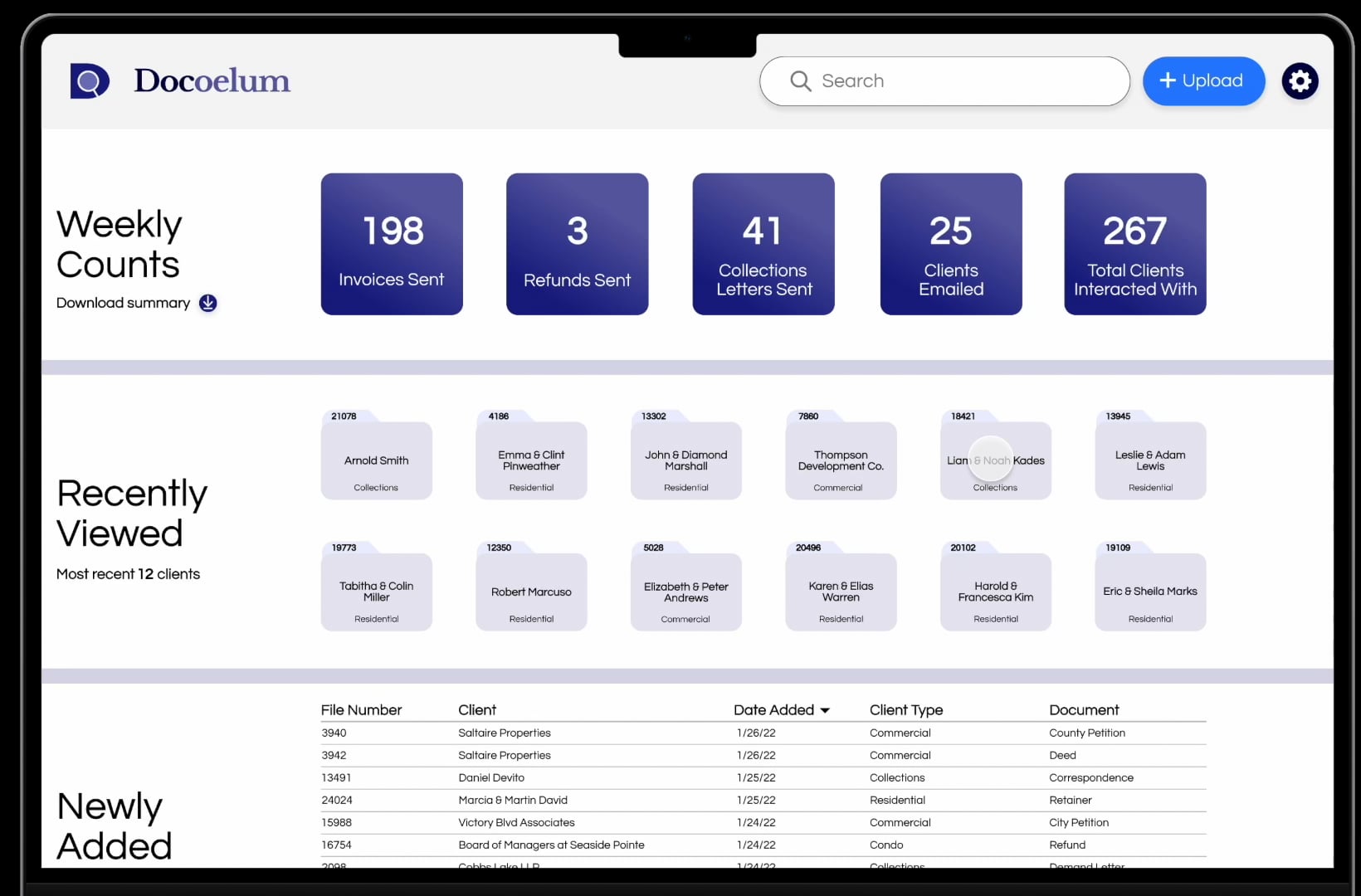Screen dimensions: 1361x896
Task: Click client Victory Blvd Associates
Action: [x=516, y=823]
